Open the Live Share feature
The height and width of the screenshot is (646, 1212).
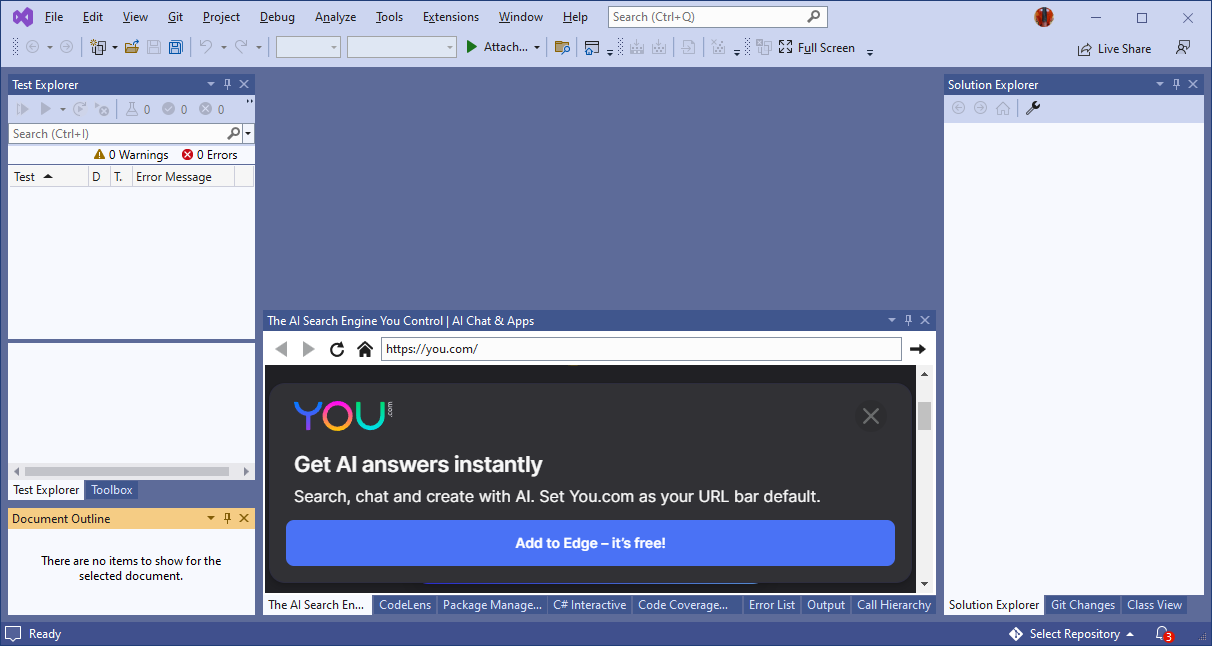coord(1113,48)
